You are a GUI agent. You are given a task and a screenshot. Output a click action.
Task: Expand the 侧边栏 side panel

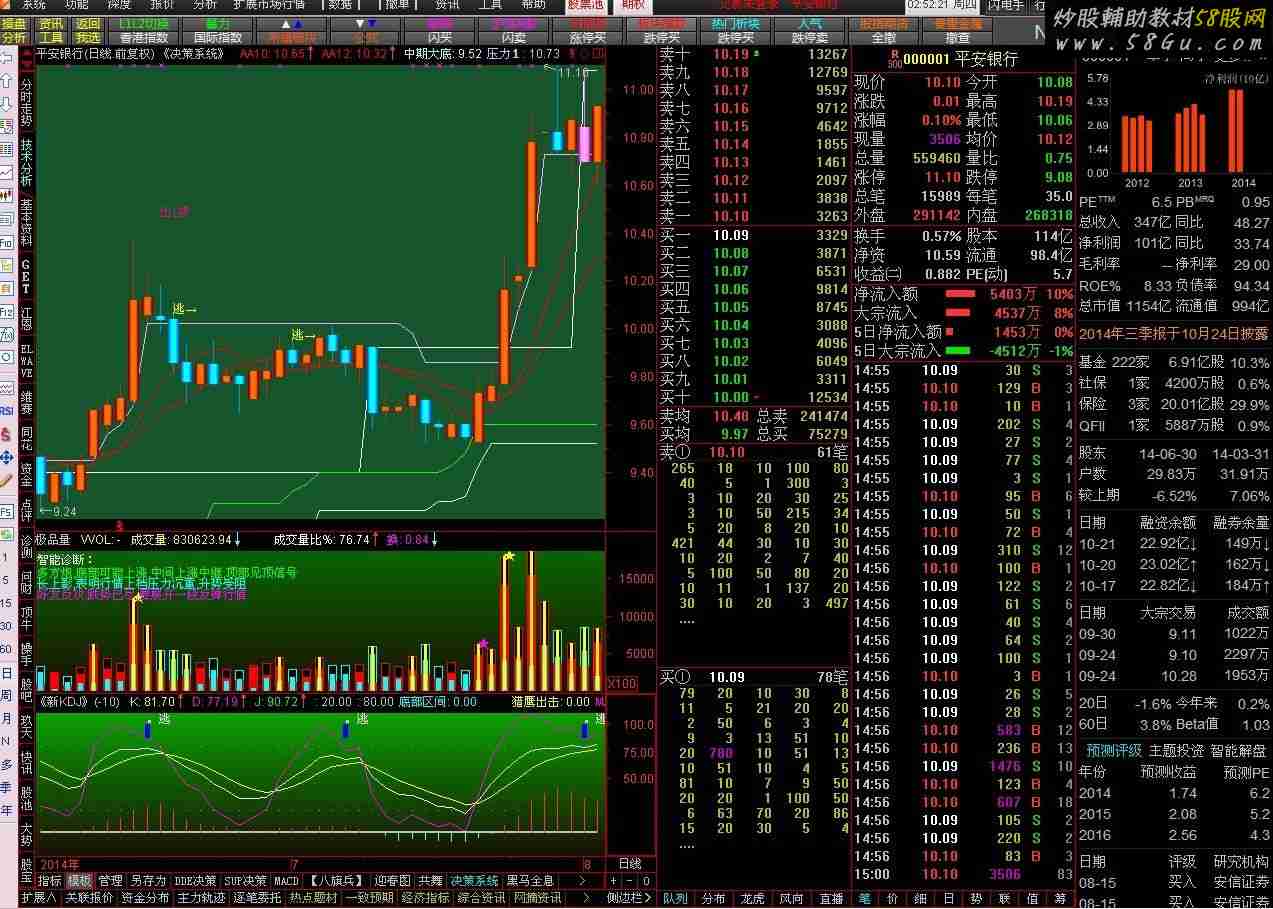628,898
